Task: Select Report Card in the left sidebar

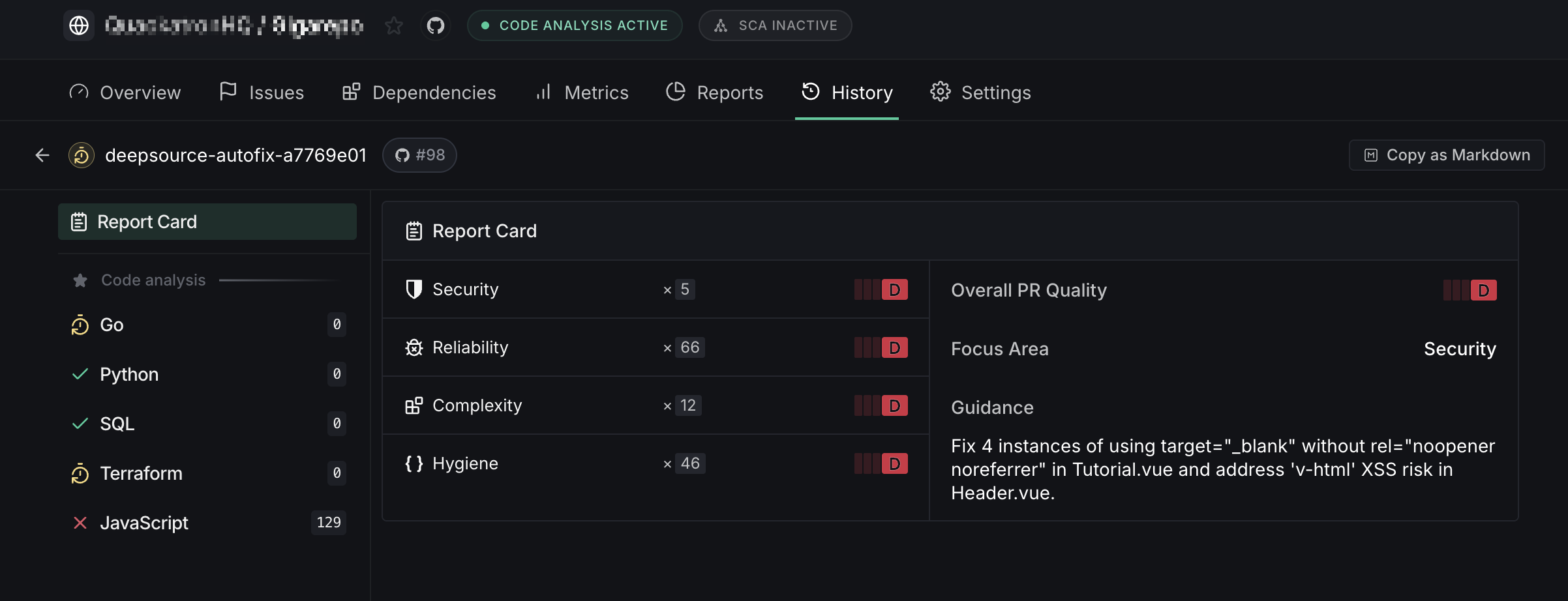Action: 207,222
